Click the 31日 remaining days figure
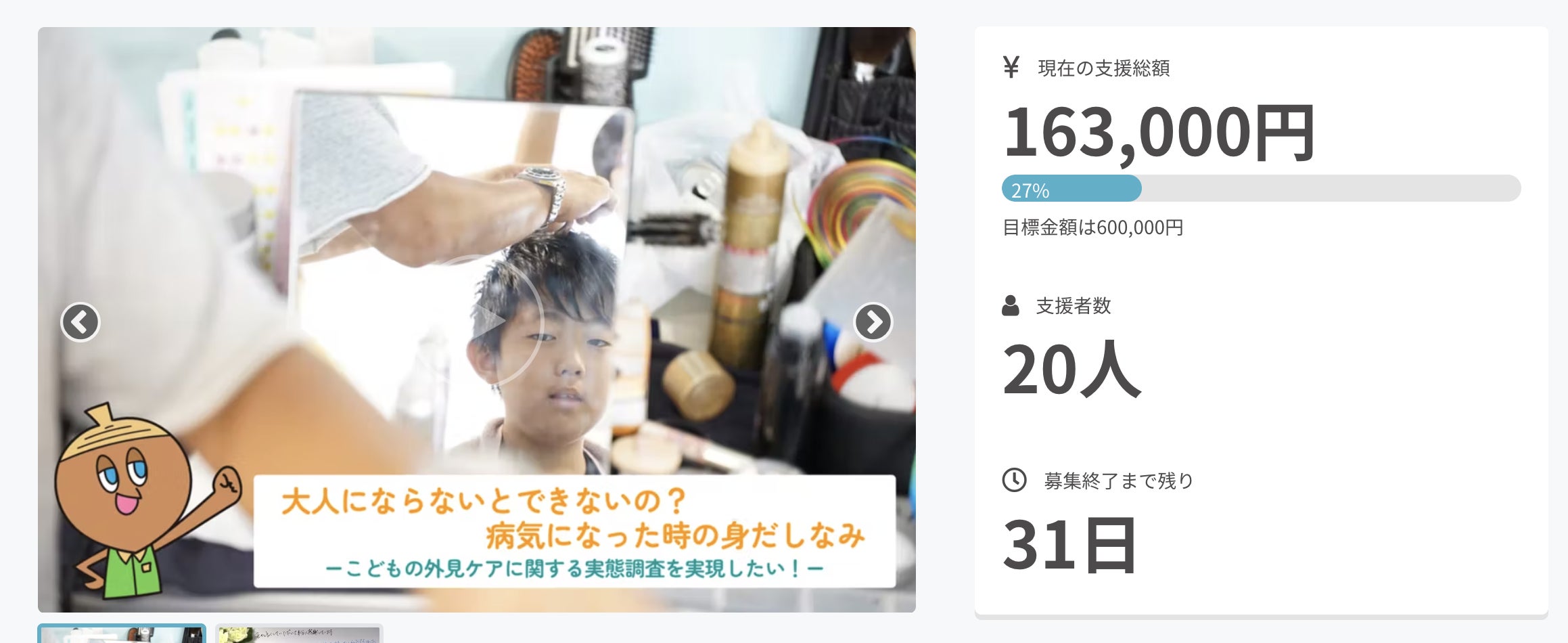Viewport: 1568px width, 643px height. coord(1070,545)
